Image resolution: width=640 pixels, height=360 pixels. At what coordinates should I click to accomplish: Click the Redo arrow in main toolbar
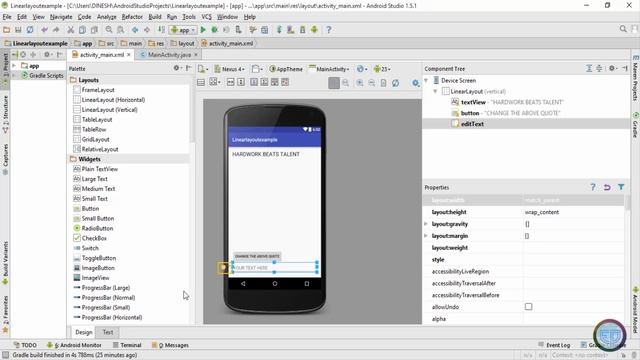[56, 30]
